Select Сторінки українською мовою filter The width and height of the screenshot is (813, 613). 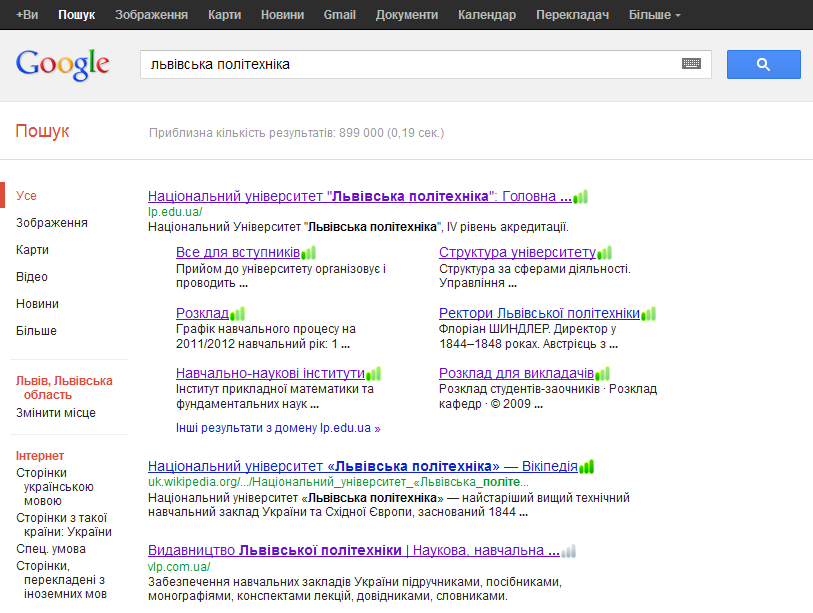pyautogui.click(x=55, y=487)
